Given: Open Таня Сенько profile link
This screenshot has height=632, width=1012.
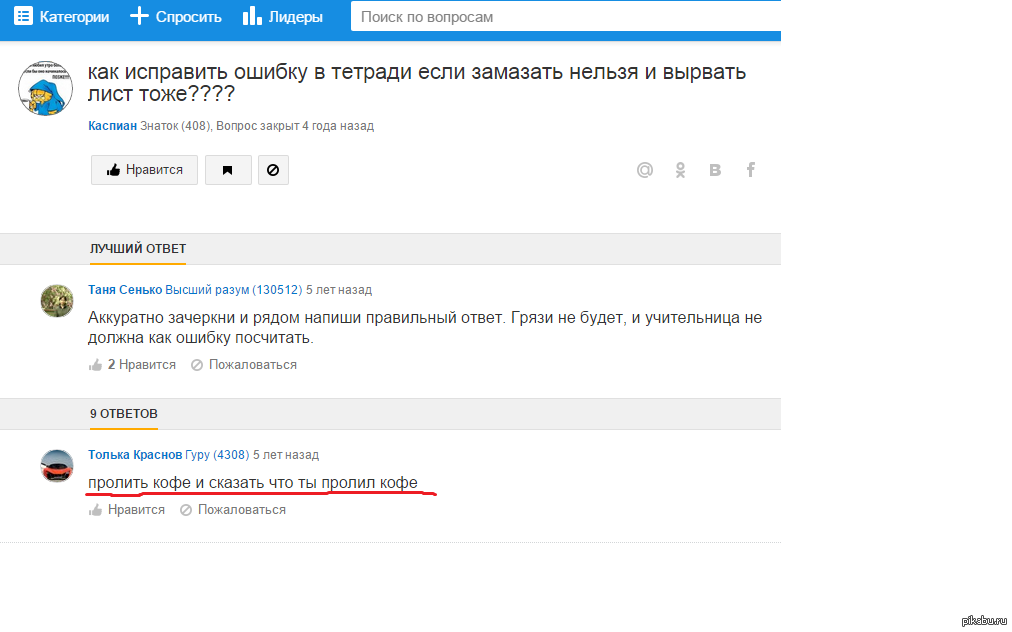Looking at the screenshot, I should click(x=125, y=290).
